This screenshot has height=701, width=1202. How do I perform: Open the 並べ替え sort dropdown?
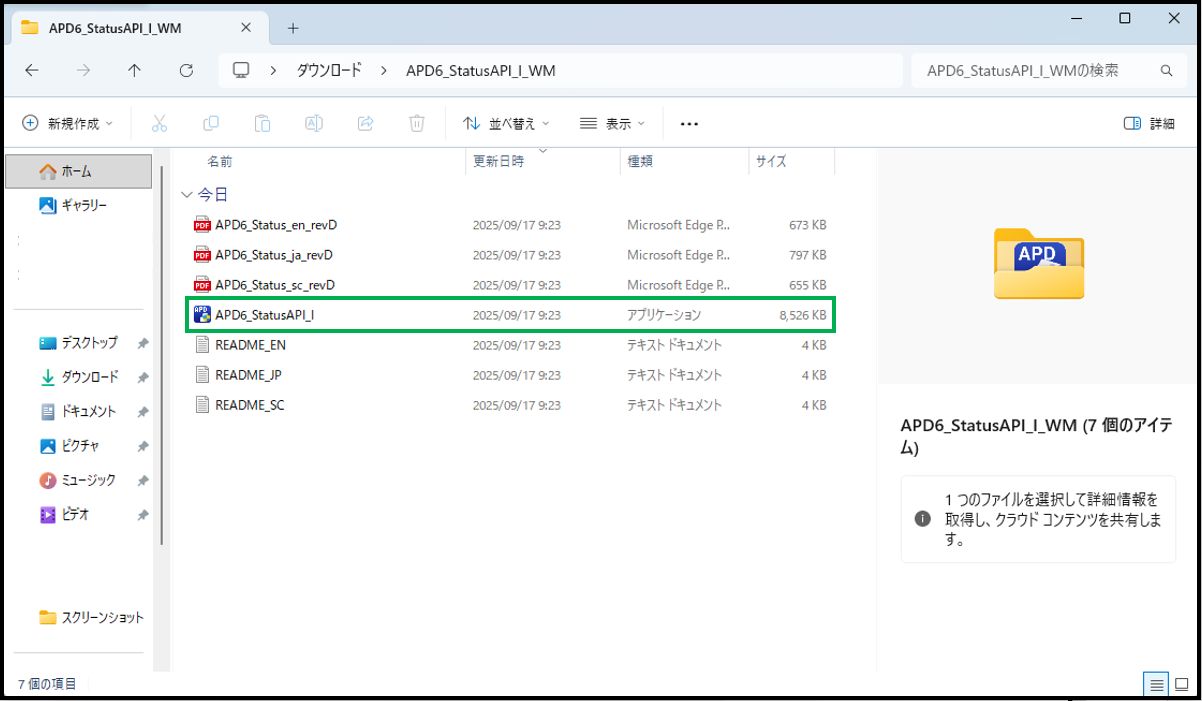(507, 123)
